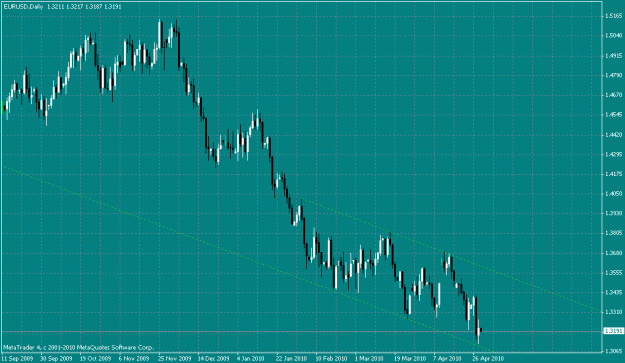This screenshot has height=363, width=625.
Task: Select the 1.4545 price axis label
Action: [x=614, y=115]
